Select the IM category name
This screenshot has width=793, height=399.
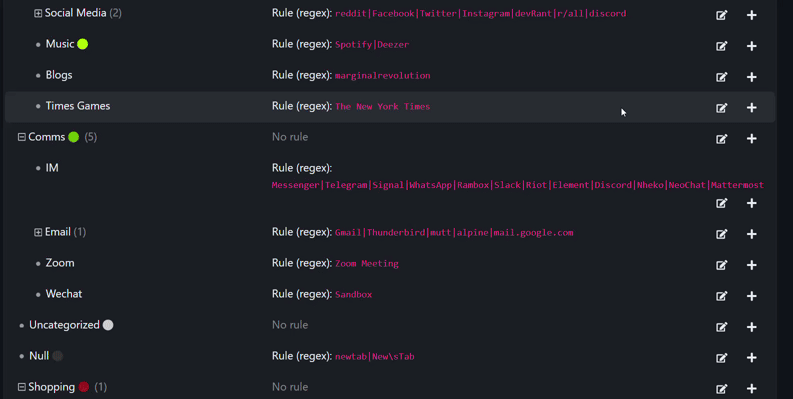pos(52,167)
